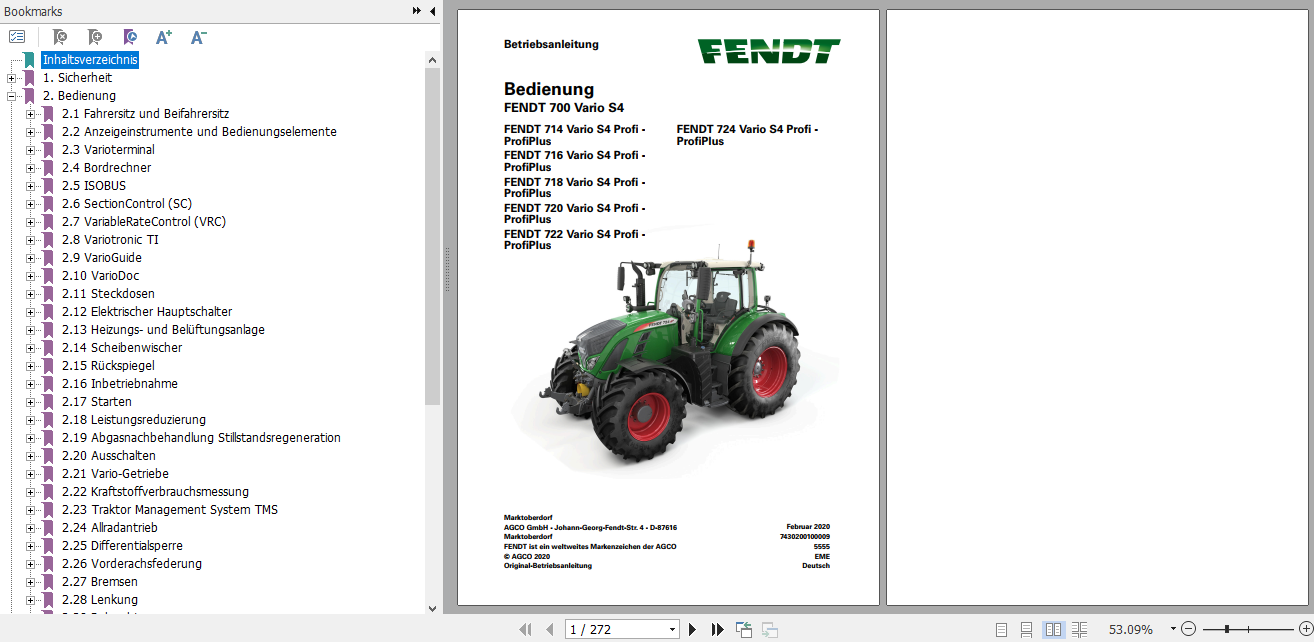Screen dimensions: 1314x642
Task: Open bookmark 2.4 Bordrechner
Action: [x=106, y=168]
